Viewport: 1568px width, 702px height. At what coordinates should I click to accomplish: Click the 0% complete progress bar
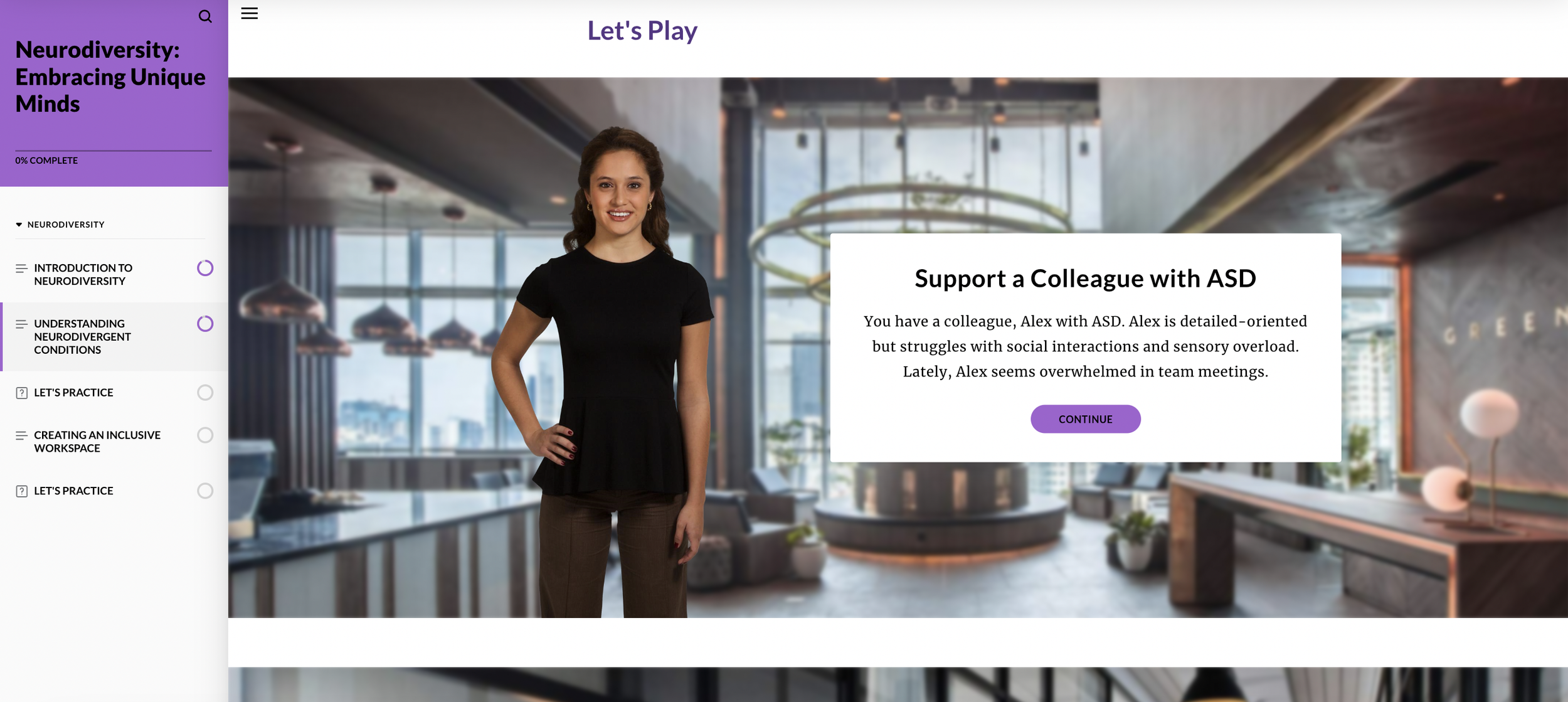tap(114, 151)
